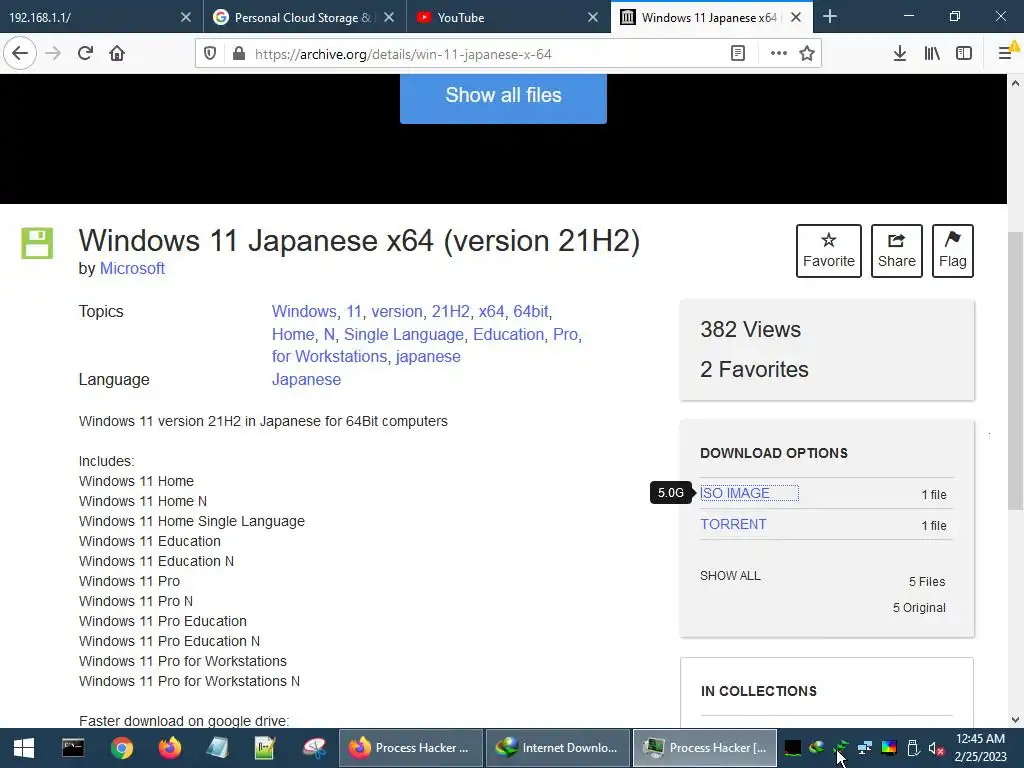This screenshot has height=768, width=1024.
Task: Open the x64 topic link
Action: (x=491, y=312)
